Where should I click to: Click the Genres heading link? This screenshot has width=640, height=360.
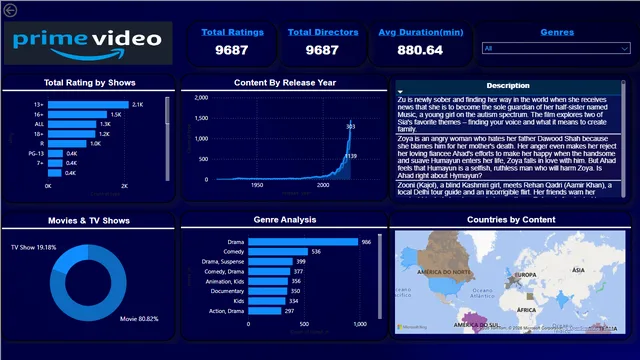[557, 32]
